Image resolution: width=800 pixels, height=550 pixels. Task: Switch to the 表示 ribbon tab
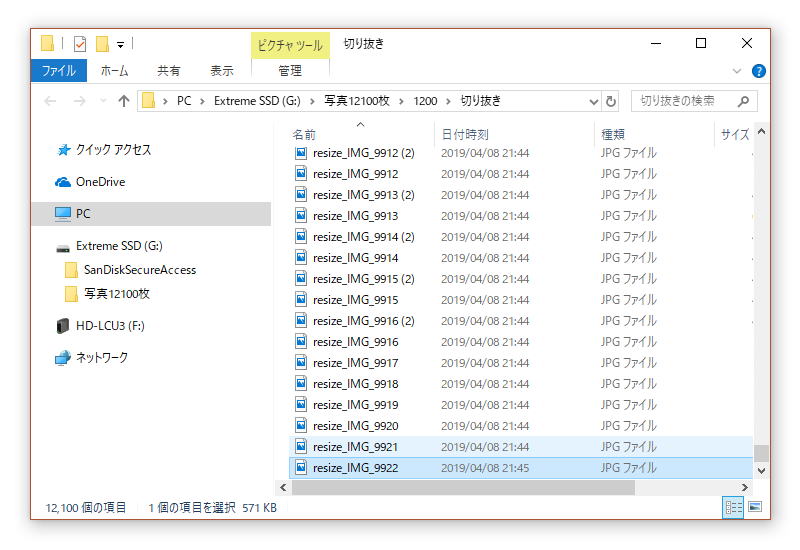[222, 70]
